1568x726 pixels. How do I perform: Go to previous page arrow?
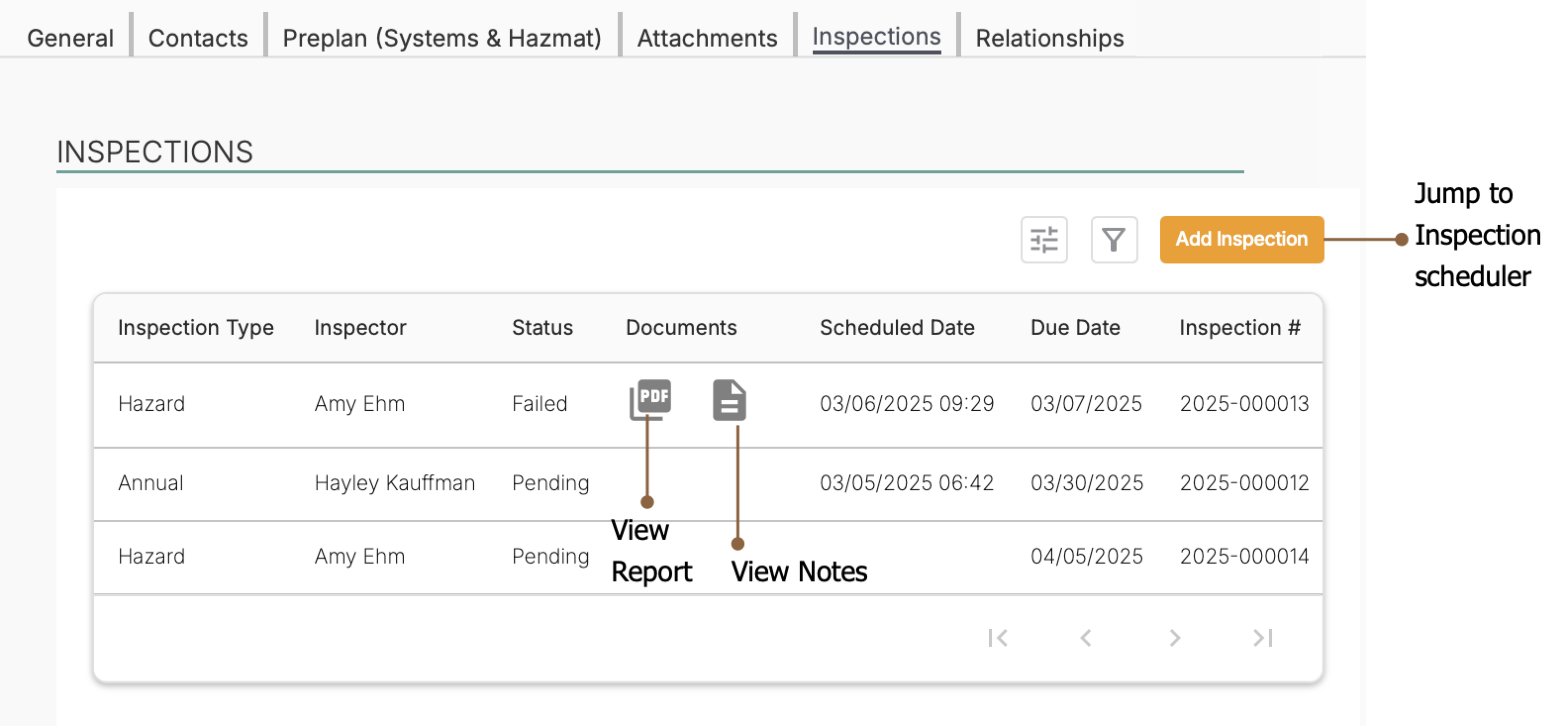point(1085,638)
